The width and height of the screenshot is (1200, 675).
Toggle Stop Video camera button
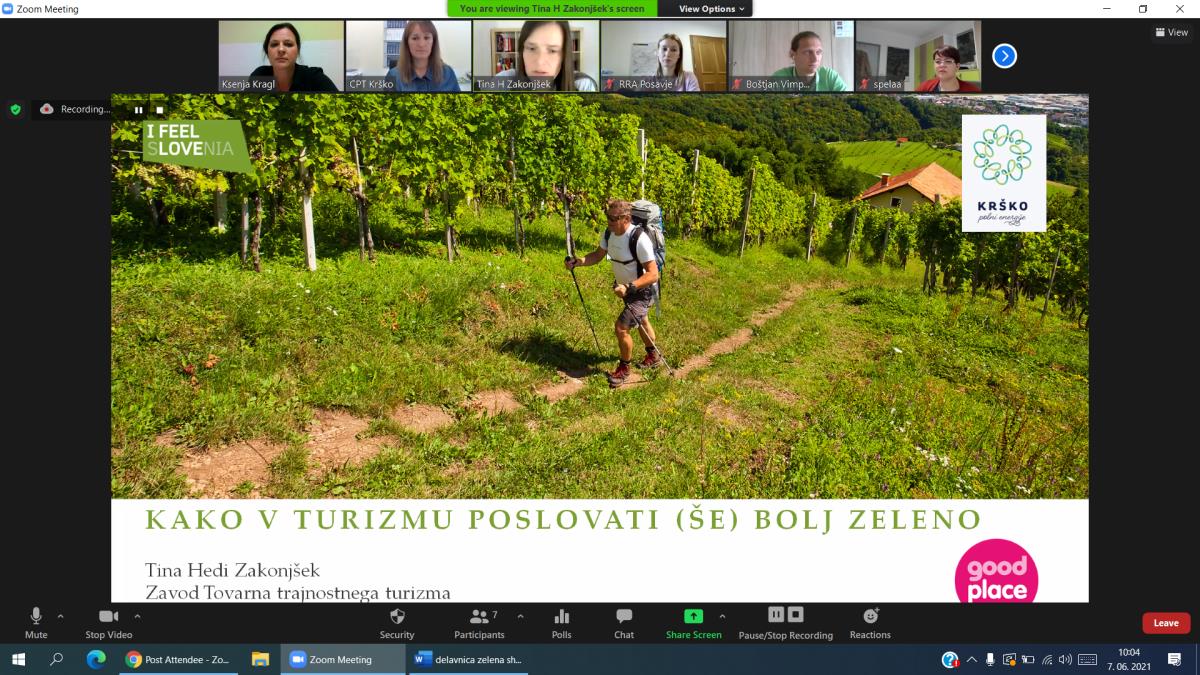[x=108, y=617]
